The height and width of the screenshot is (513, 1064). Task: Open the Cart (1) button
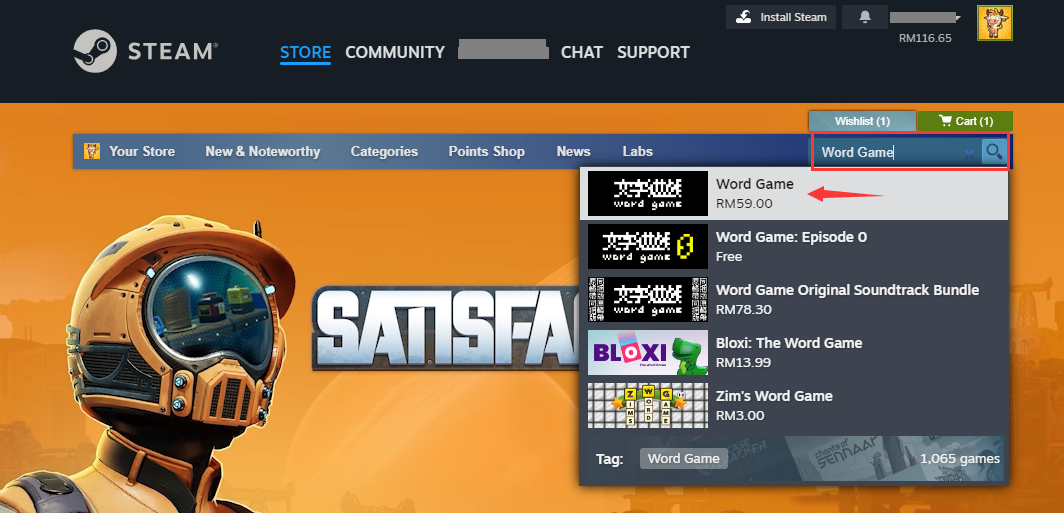965,121
